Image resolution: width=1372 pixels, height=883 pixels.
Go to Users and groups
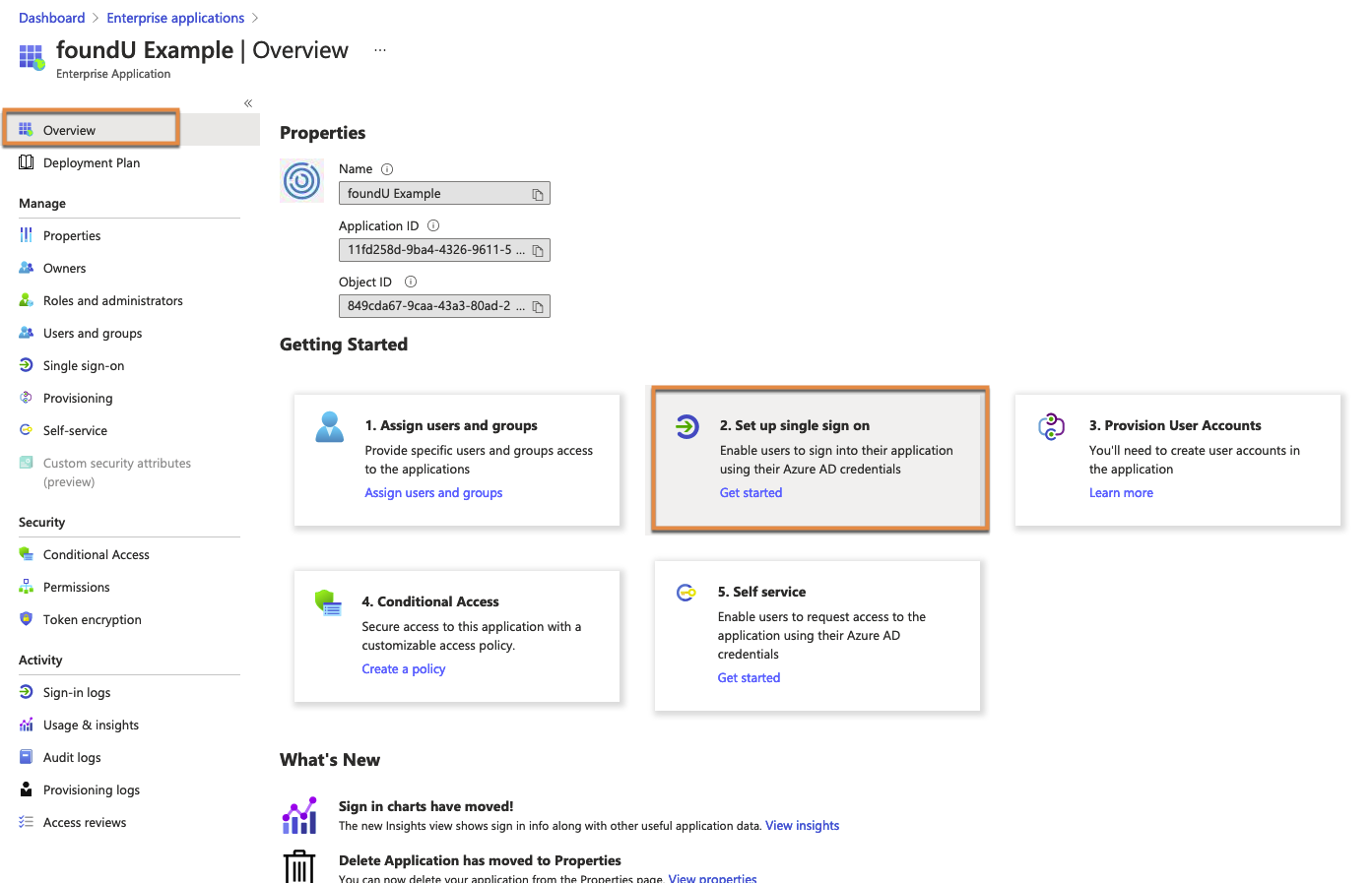[x=93, y=334]
